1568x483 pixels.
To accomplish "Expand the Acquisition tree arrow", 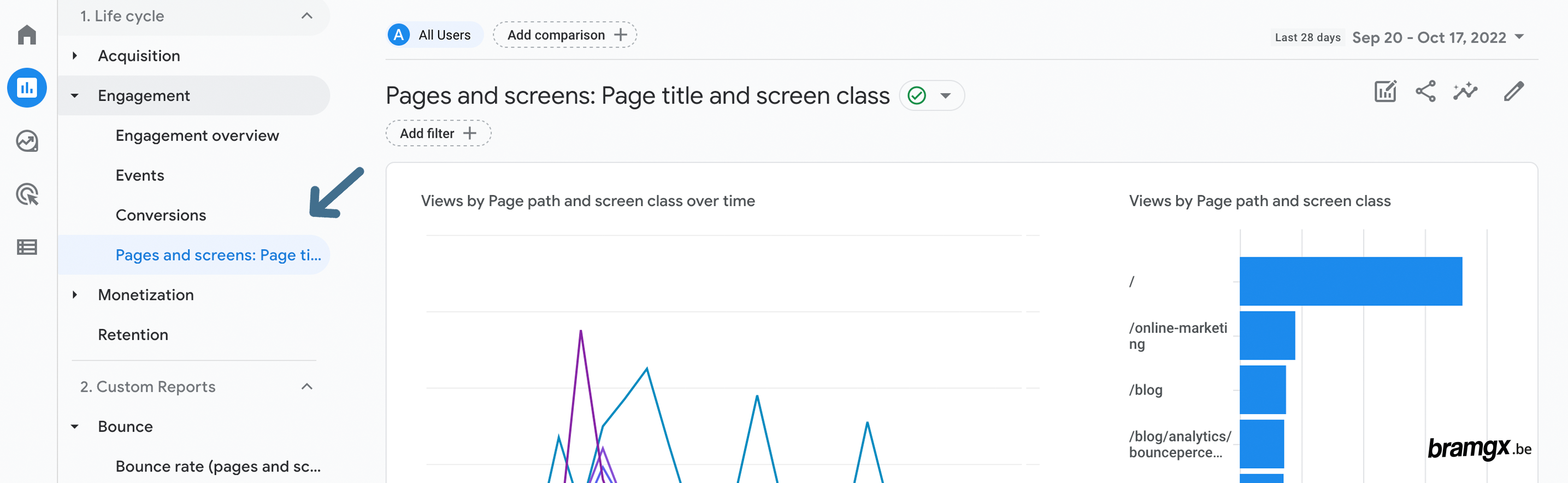I will click(x=75, y=55).
